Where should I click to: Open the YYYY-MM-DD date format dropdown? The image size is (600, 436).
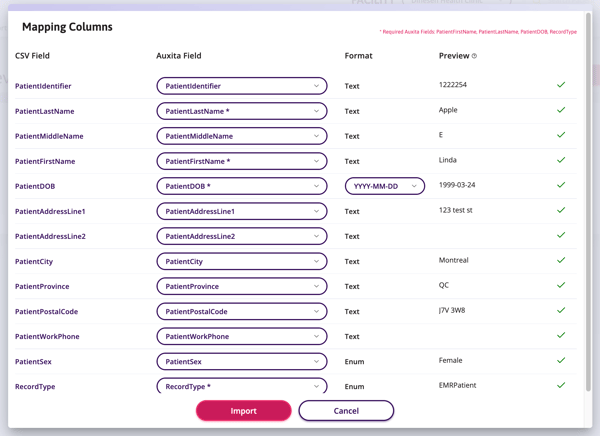[385, 186]
